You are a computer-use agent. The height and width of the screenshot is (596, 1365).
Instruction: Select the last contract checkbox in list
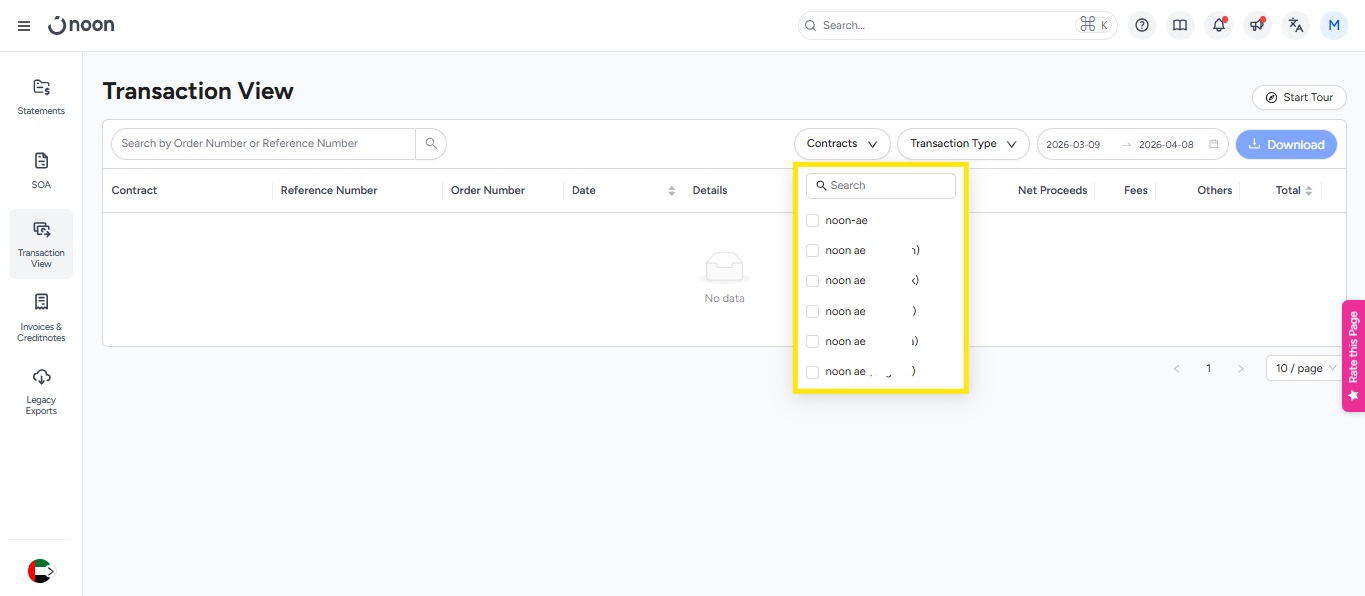[x=813, y=372]
